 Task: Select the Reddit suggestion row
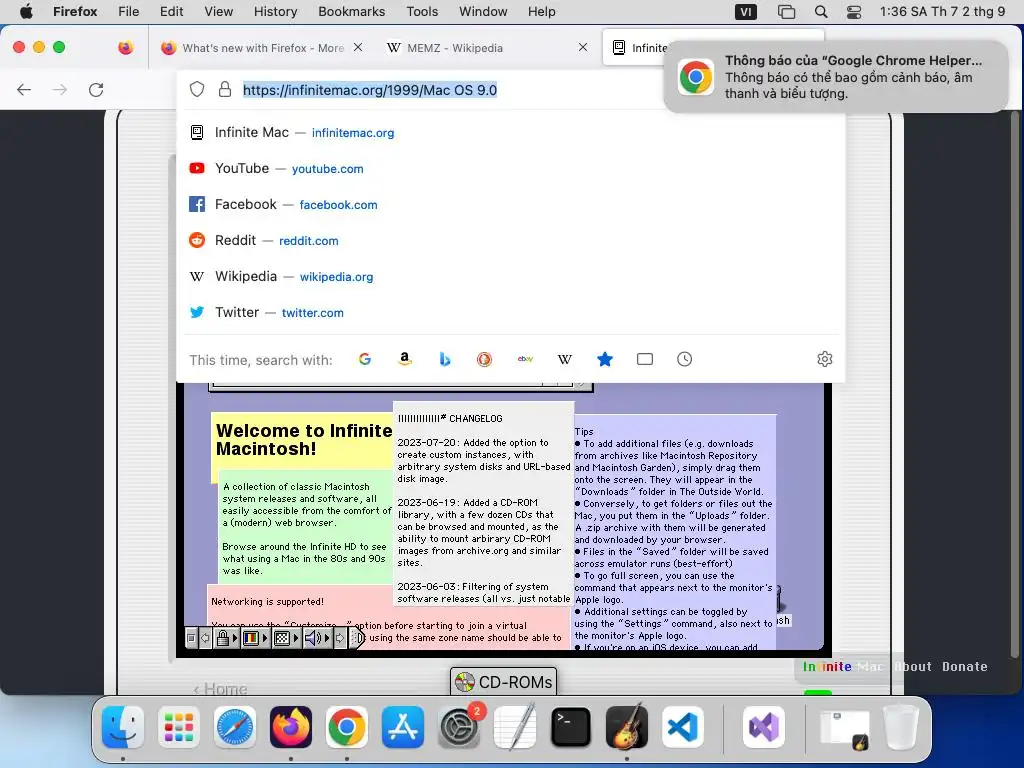511,240
